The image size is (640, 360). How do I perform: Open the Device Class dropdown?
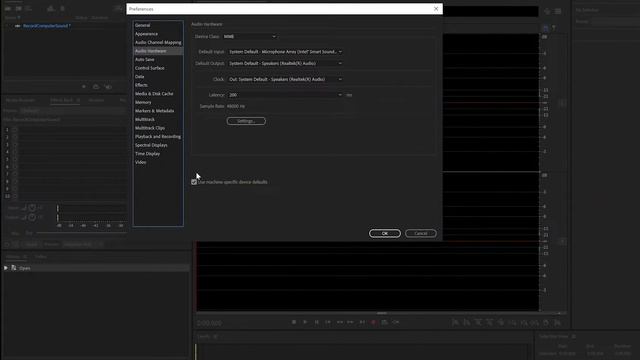coord(249,36)
